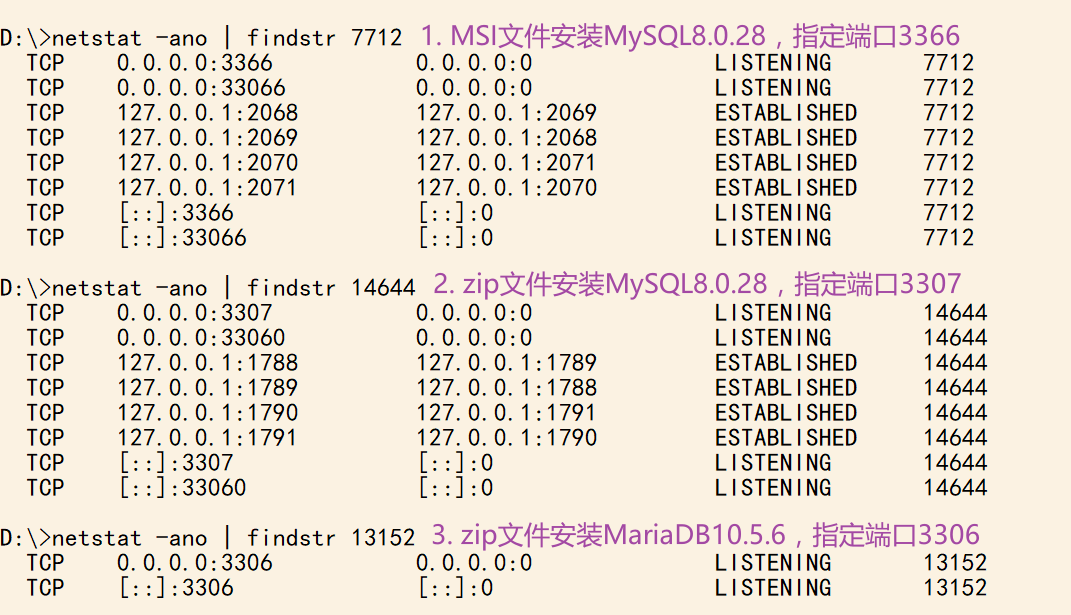Click the TCP protocol label in the 0.0.0.0:3306 row

(46, 563)
